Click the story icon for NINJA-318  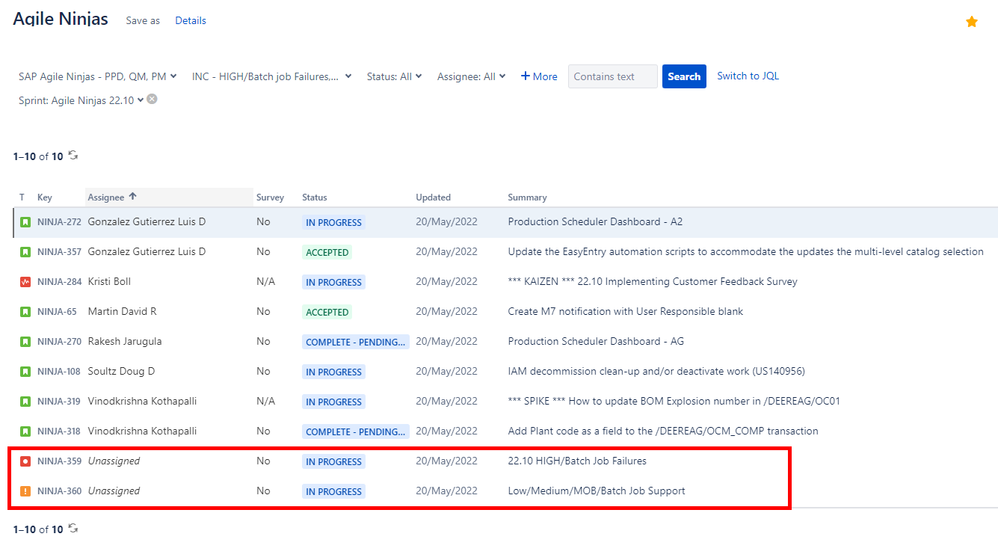pyautogui.click(x=25, y=432)
